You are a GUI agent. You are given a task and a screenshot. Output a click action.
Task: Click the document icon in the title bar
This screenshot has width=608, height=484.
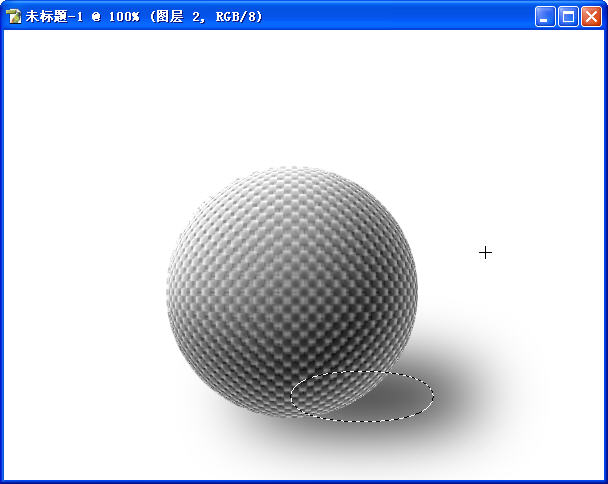[x=14, y=17]
